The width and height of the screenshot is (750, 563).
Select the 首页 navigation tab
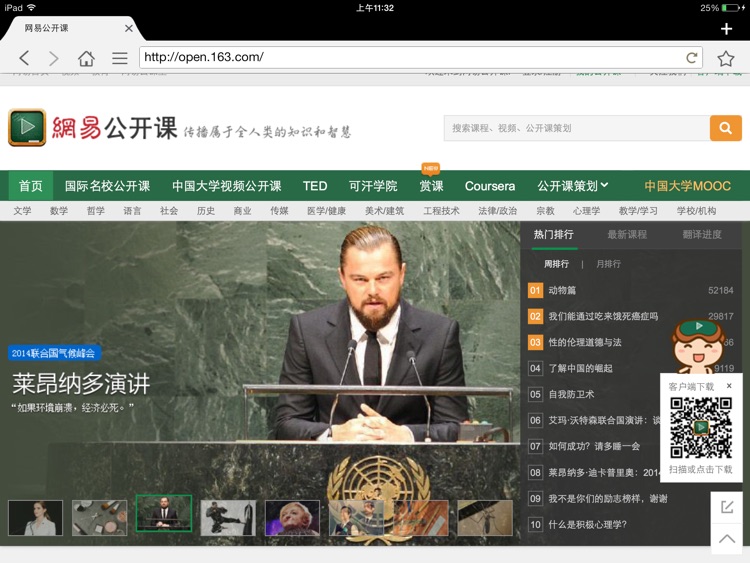pos(31,186)
